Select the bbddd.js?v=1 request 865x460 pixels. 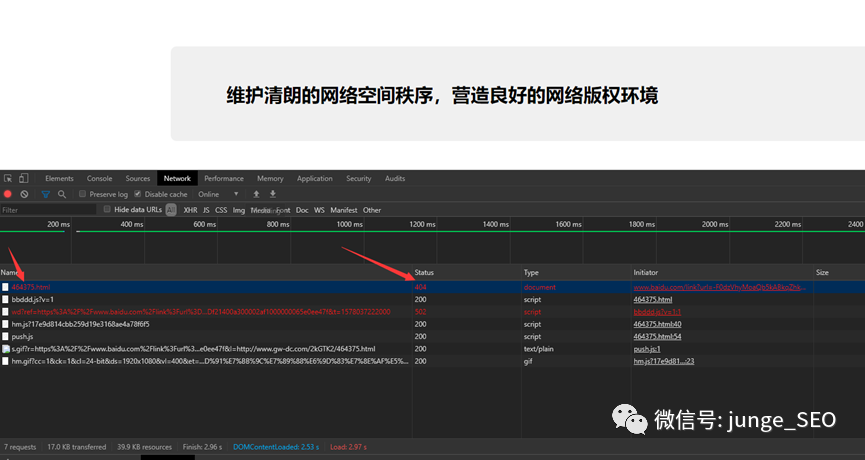[33, 299]
